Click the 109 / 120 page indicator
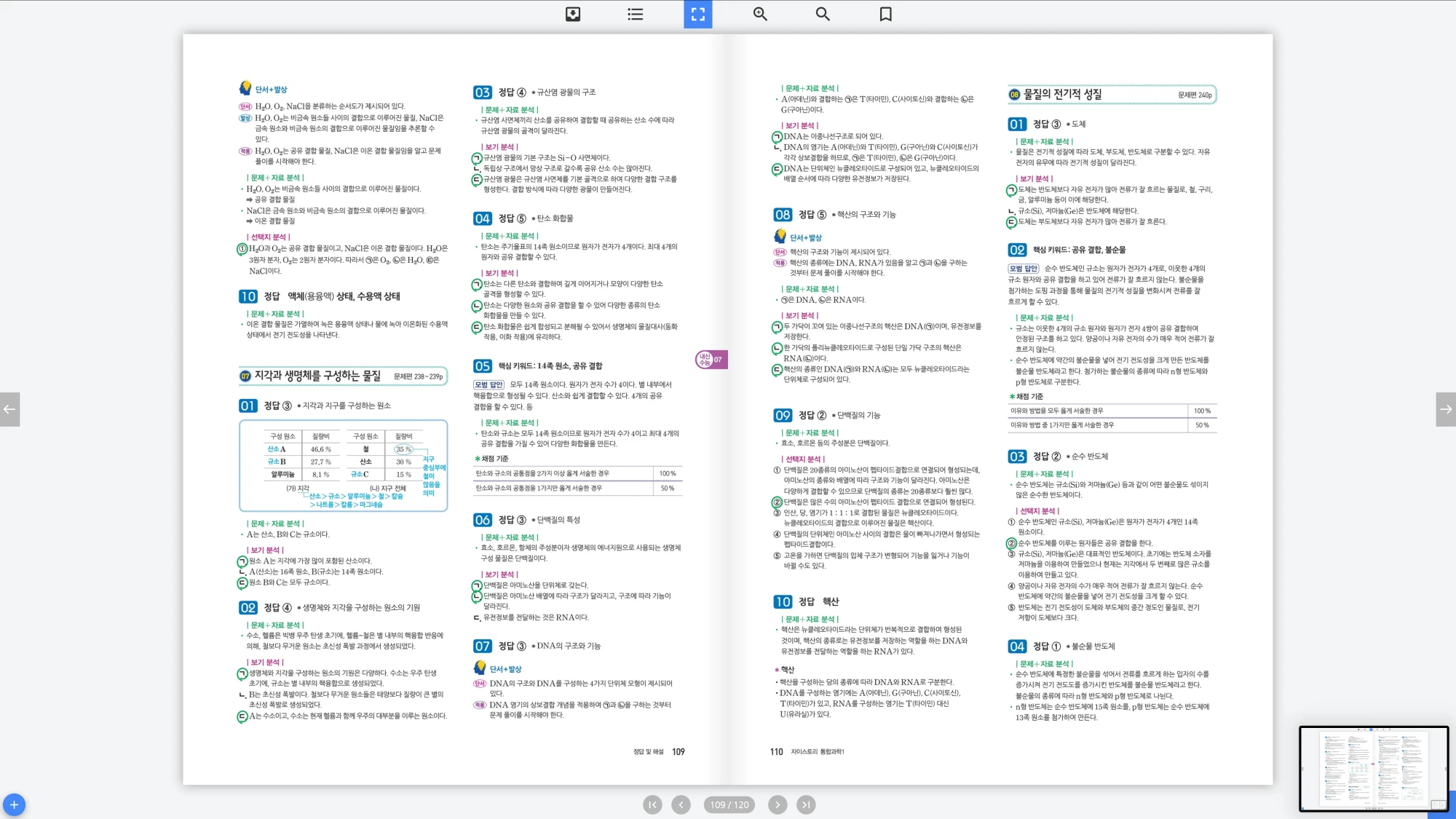 [729, 804]
